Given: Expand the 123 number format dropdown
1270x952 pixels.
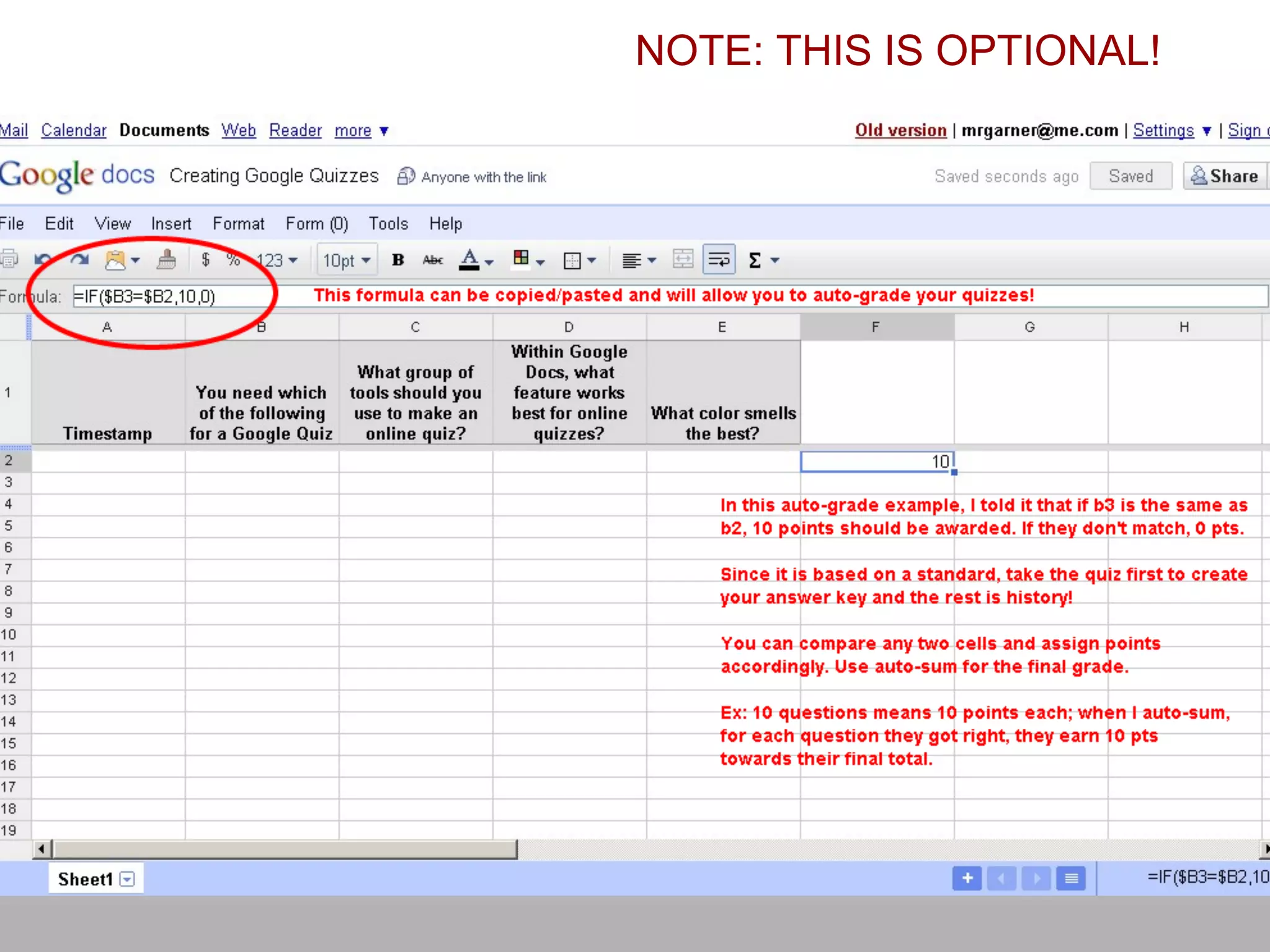Looking at the screenshot, I should [x=278, y=260].
